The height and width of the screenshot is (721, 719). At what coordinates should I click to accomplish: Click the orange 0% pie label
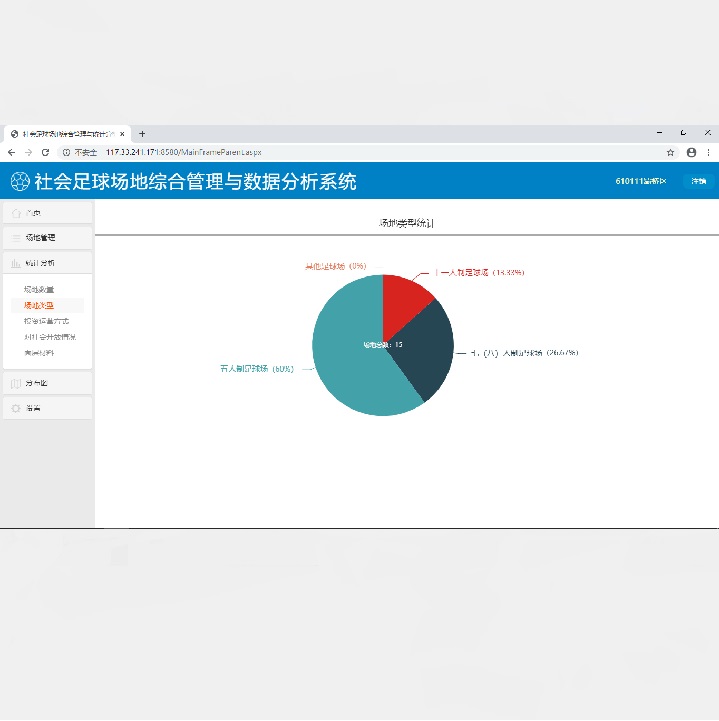tap(336, 266)
